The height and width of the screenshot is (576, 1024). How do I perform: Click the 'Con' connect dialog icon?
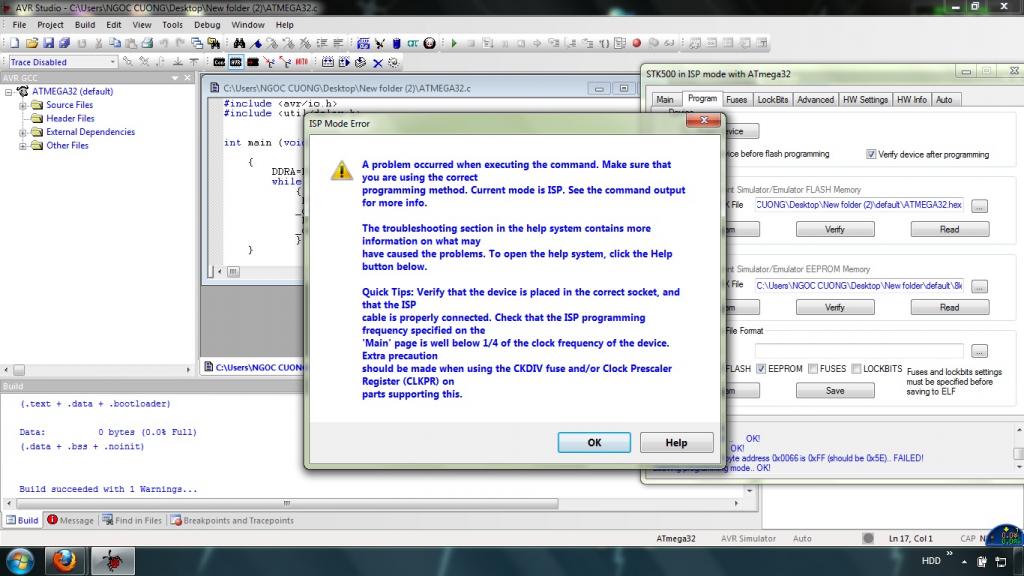219,63
